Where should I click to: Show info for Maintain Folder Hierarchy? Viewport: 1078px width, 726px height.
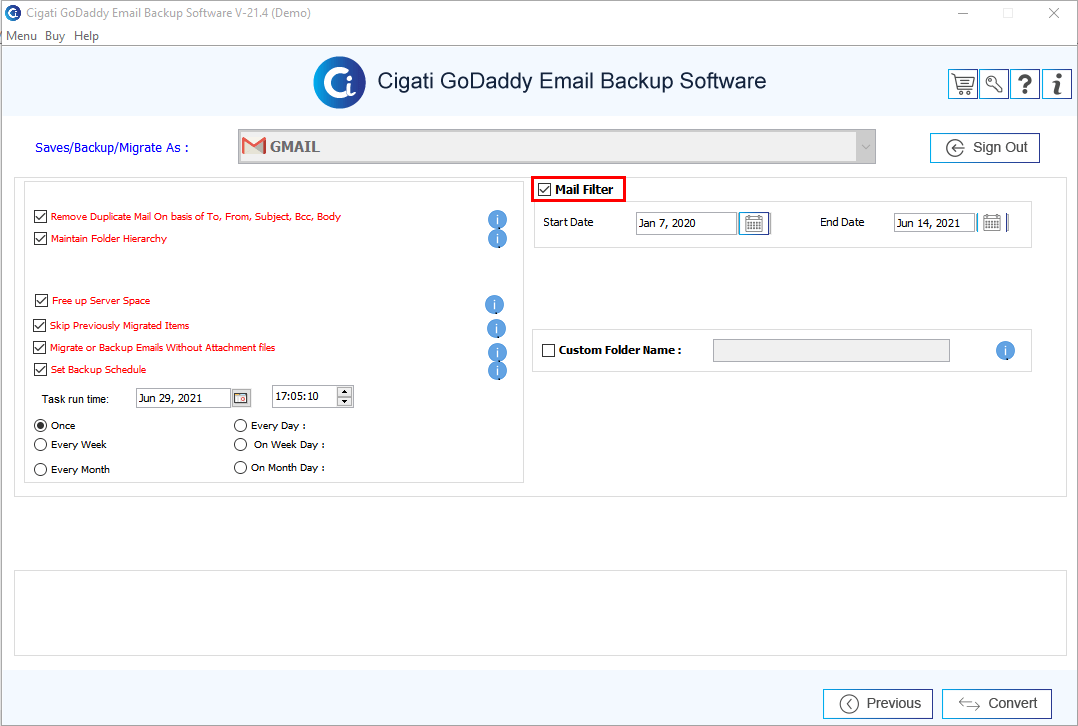click(497, 239)
